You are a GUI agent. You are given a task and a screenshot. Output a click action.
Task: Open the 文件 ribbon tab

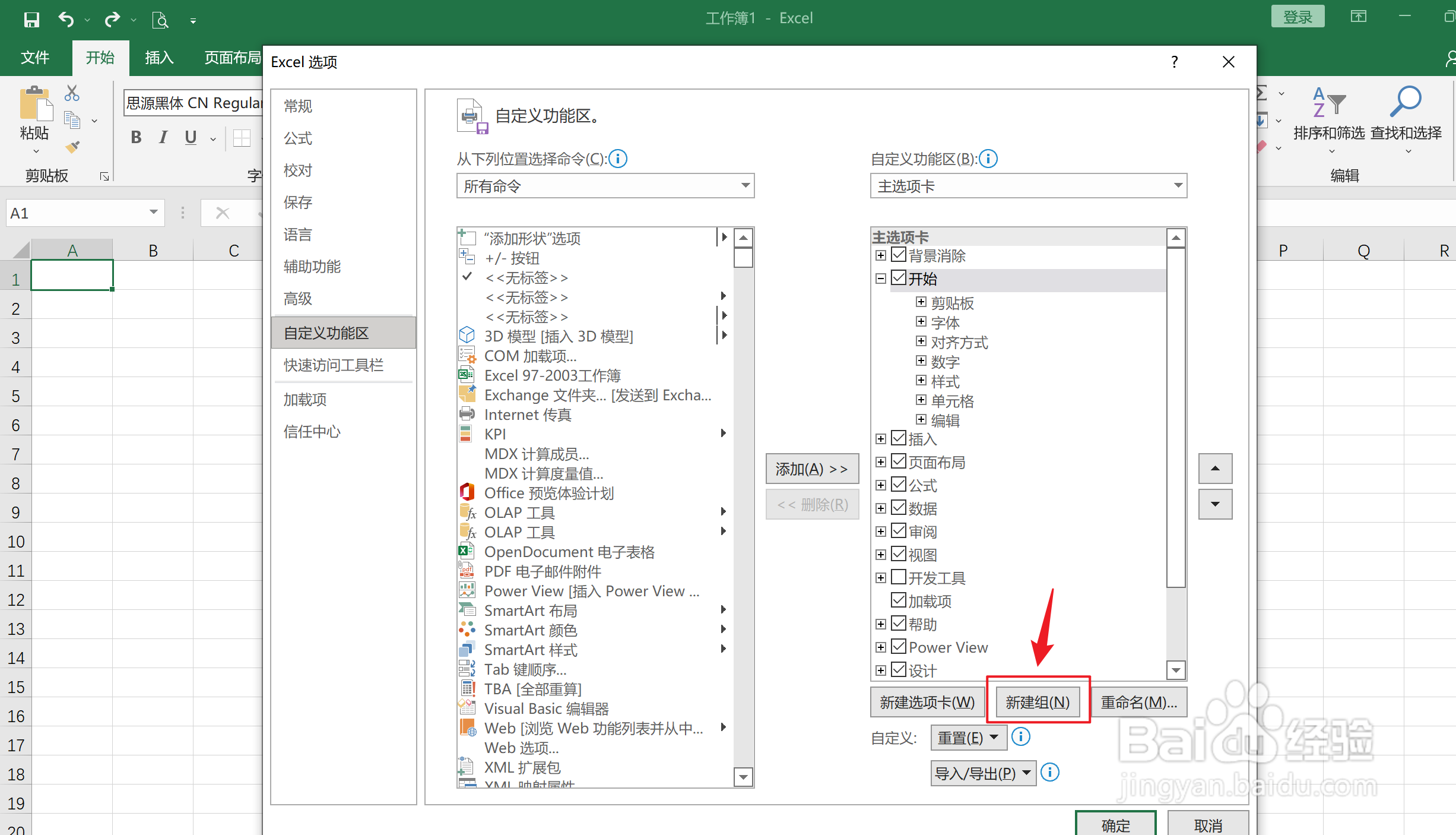click(x=35, y=58)
